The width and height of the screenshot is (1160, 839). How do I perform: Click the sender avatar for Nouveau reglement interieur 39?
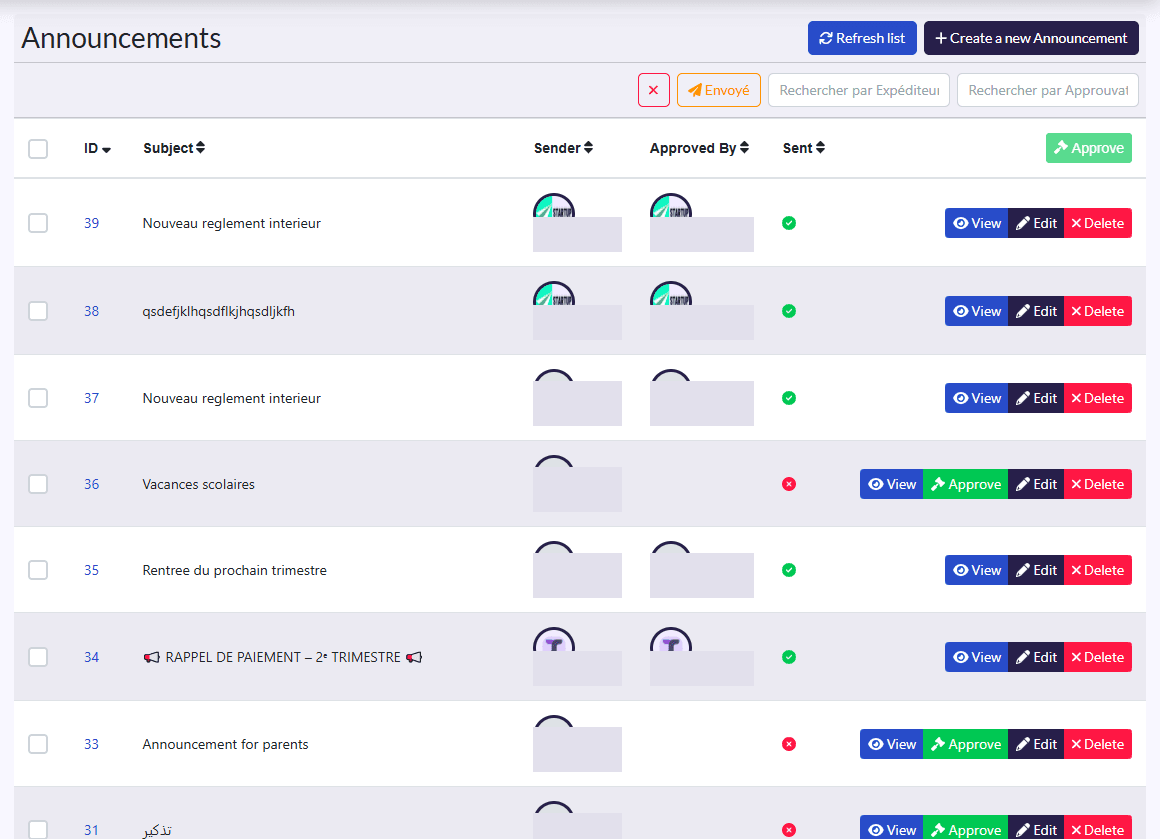(553, 206)
